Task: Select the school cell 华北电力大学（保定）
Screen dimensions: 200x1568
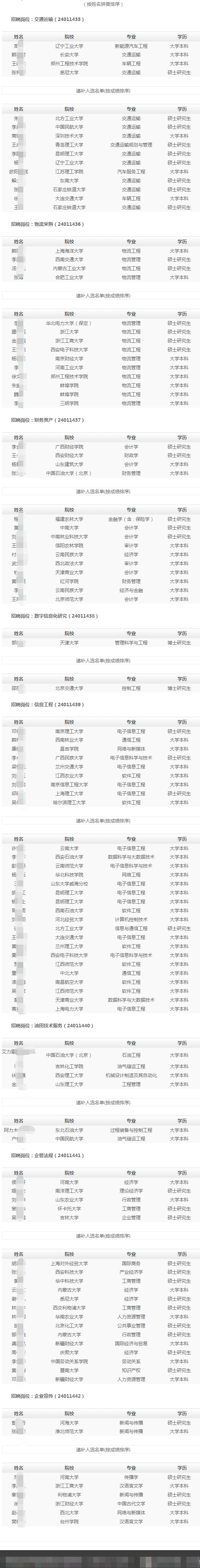Action: (69, 323)
